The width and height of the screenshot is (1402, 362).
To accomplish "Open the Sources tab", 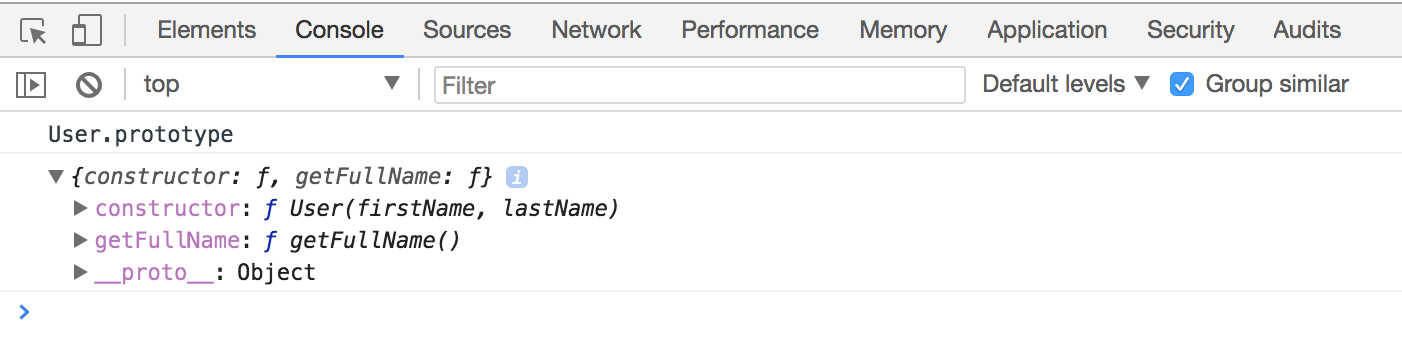I will (467, 30).
